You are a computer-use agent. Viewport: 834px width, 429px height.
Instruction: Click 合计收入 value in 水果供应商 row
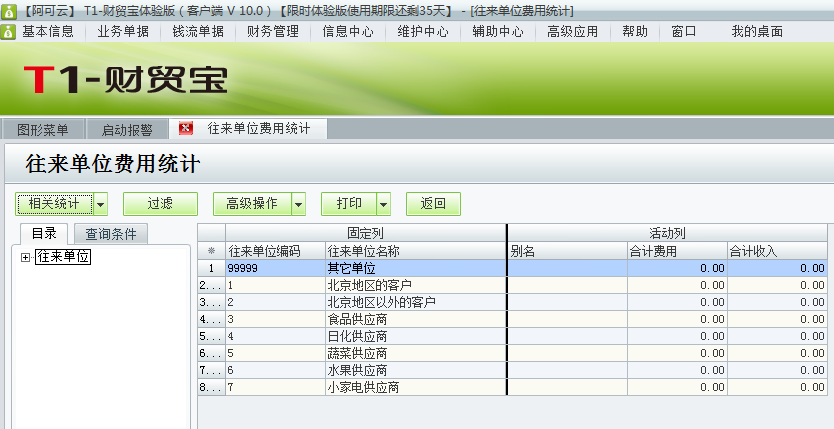[x=777, y=371]
